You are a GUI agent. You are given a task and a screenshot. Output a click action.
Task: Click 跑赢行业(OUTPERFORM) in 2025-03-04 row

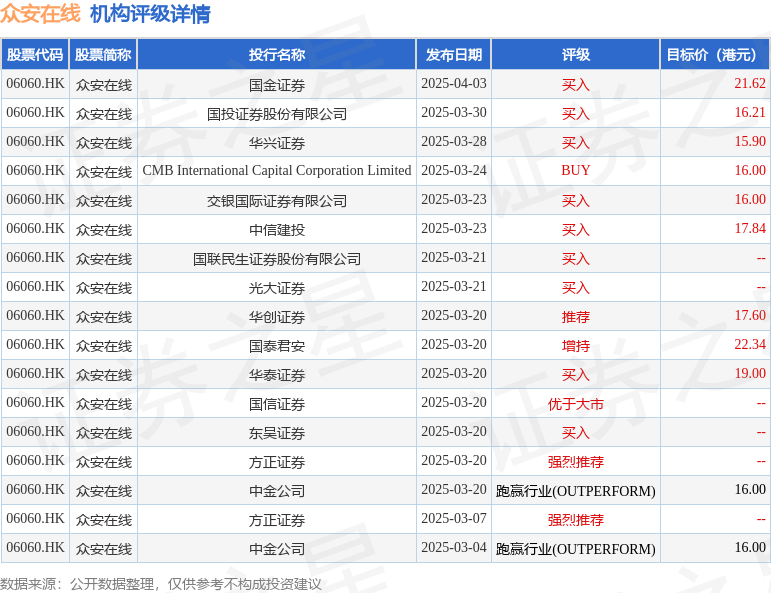(576, 549)
